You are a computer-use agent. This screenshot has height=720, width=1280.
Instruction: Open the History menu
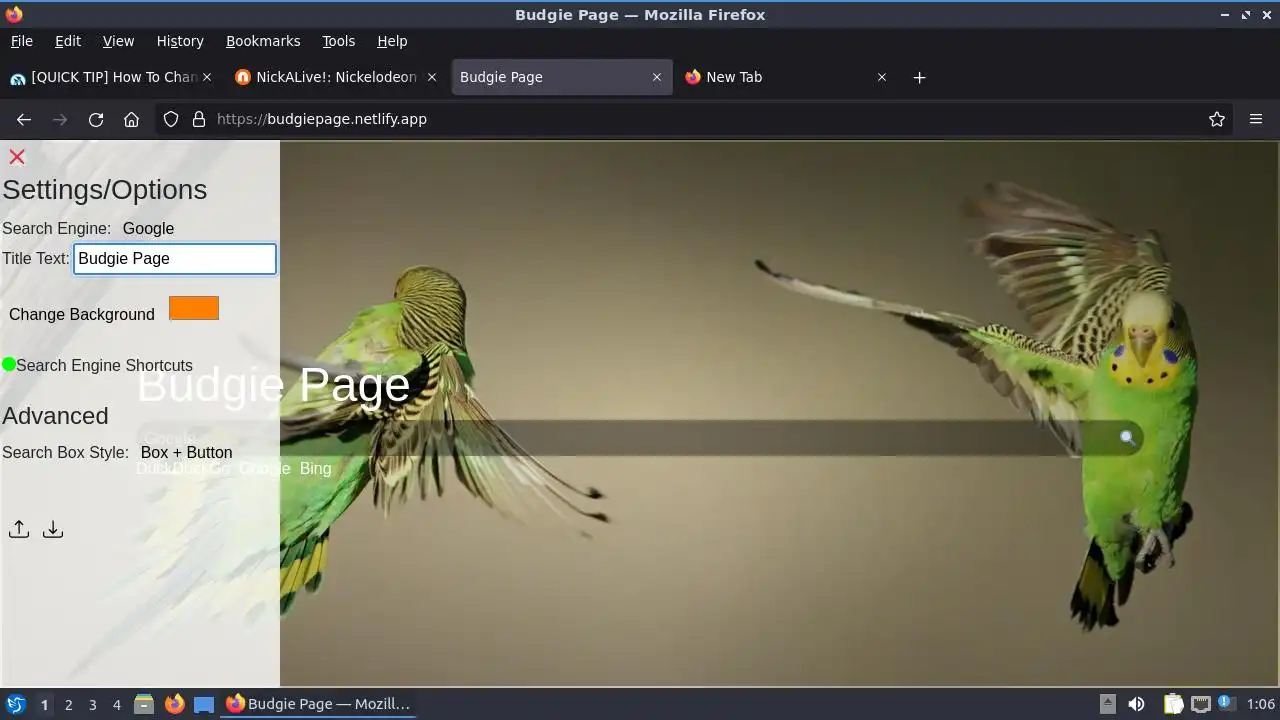(x=180, y=41)
